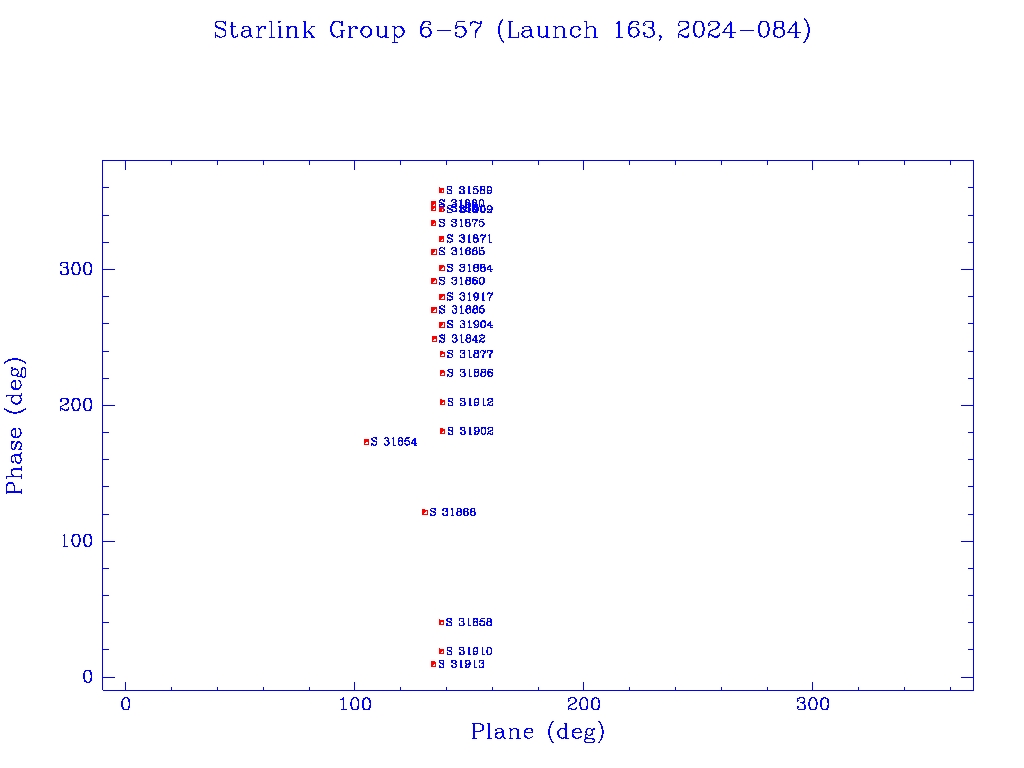The image size is (1024, 768).
Task: Click the 'Plane (deg)' x-axis label
Action: click(x=538, y=732)
